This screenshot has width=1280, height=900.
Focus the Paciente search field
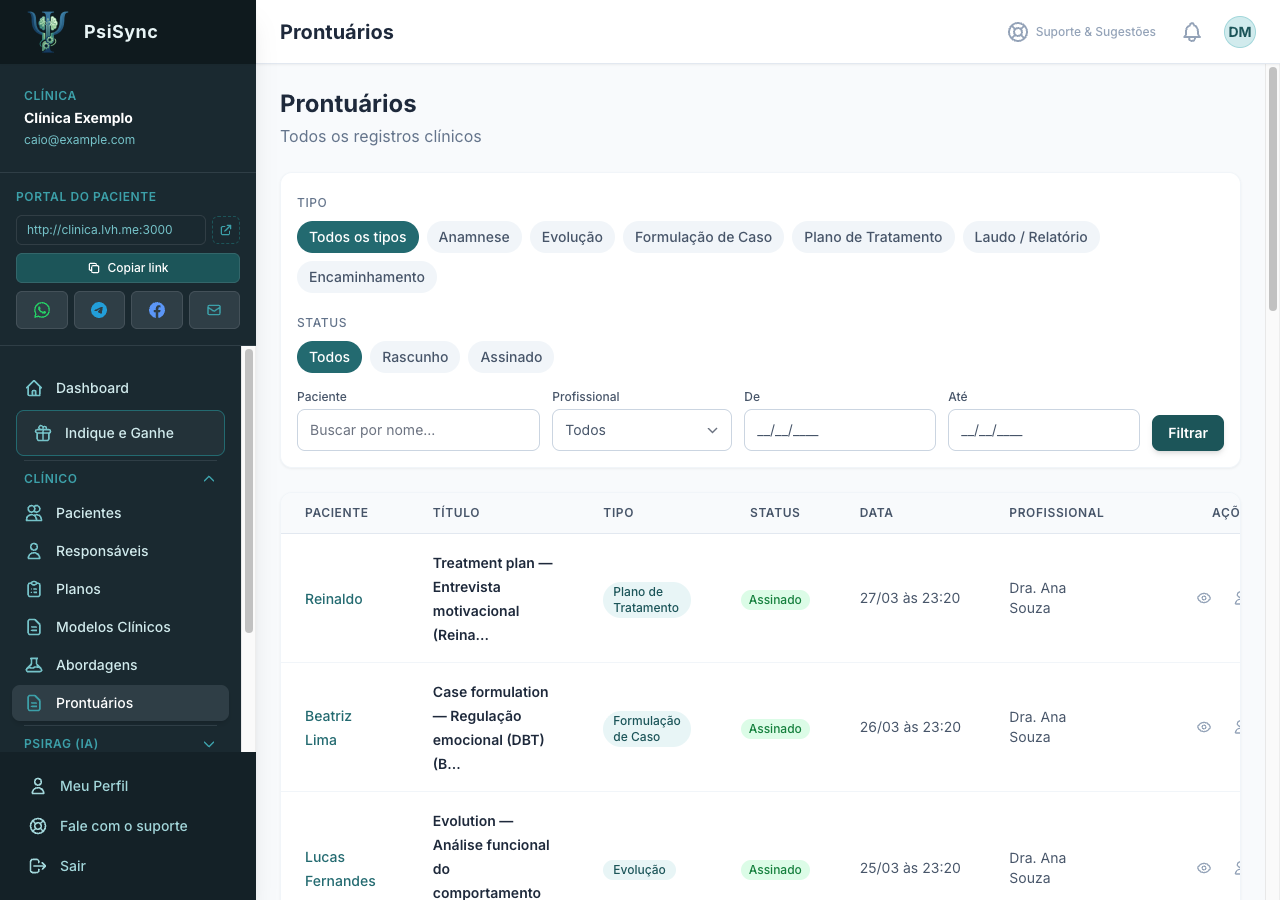(x=418, y=430)
